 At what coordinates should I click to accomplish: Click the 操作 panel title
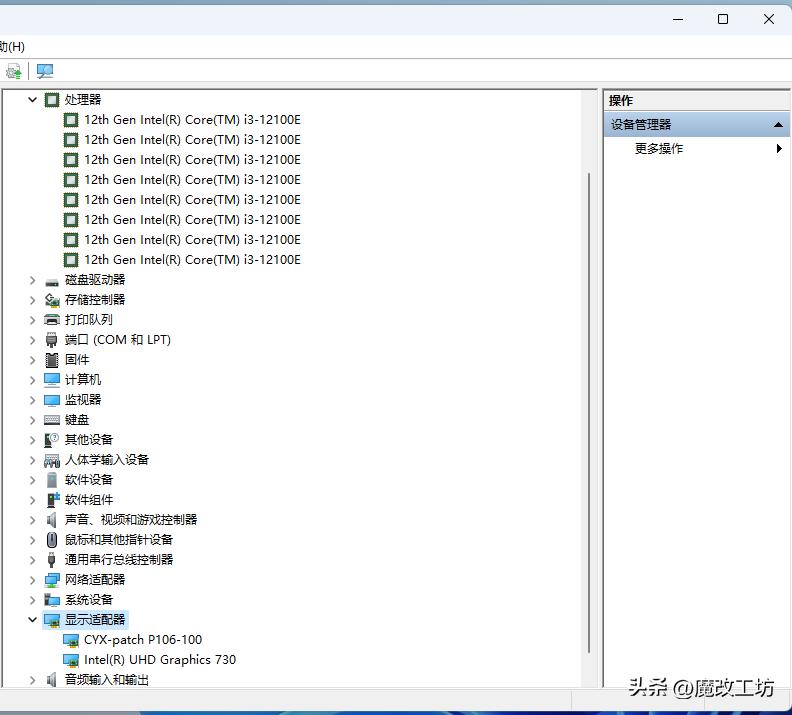(x=621, y=100)
